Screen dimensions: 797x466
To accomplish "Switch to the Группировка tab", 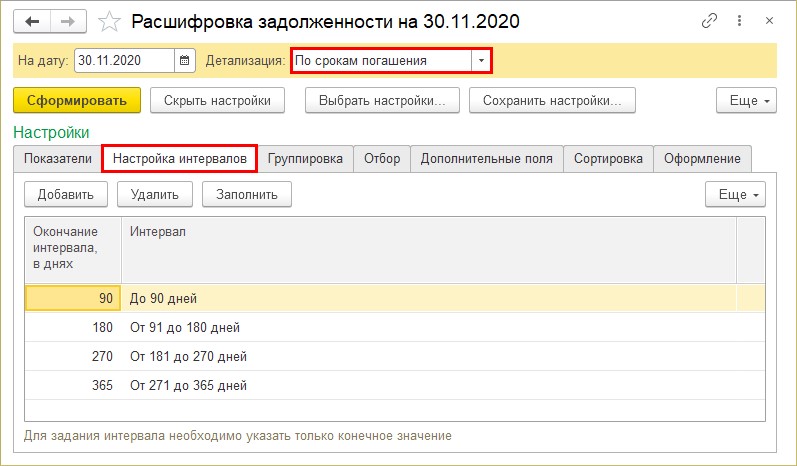I will pyautogui.click(x=305, y=159).
